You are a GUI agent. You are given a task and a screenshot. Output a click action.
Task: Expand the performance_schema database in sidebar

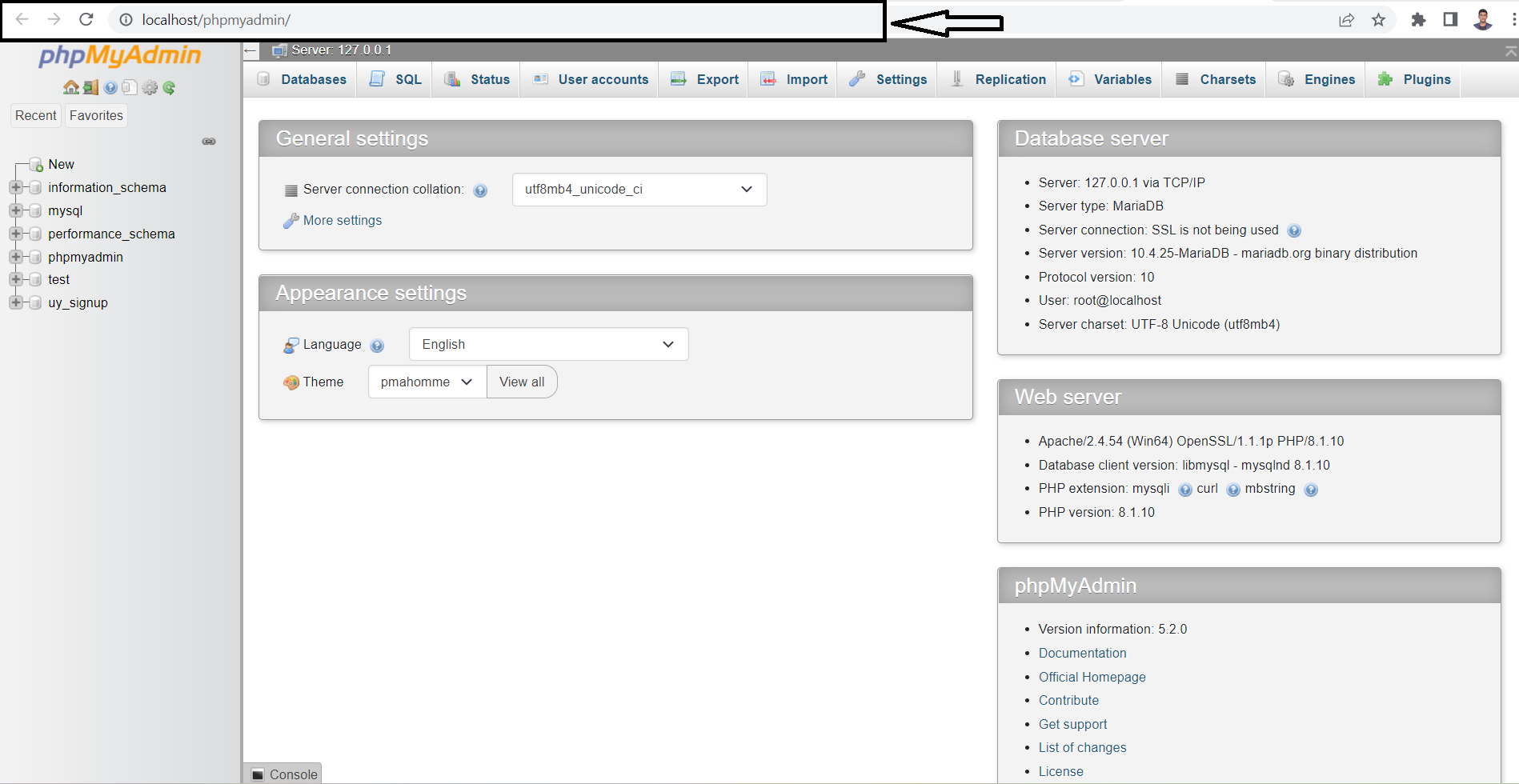click(x=15, y=234)
